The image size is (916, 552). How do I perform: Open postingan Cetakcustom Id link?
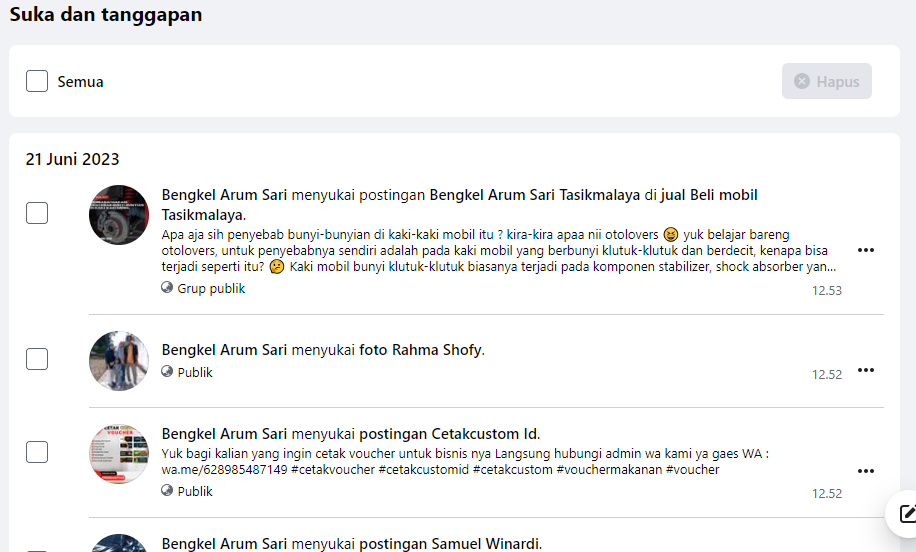coord(449,434)
